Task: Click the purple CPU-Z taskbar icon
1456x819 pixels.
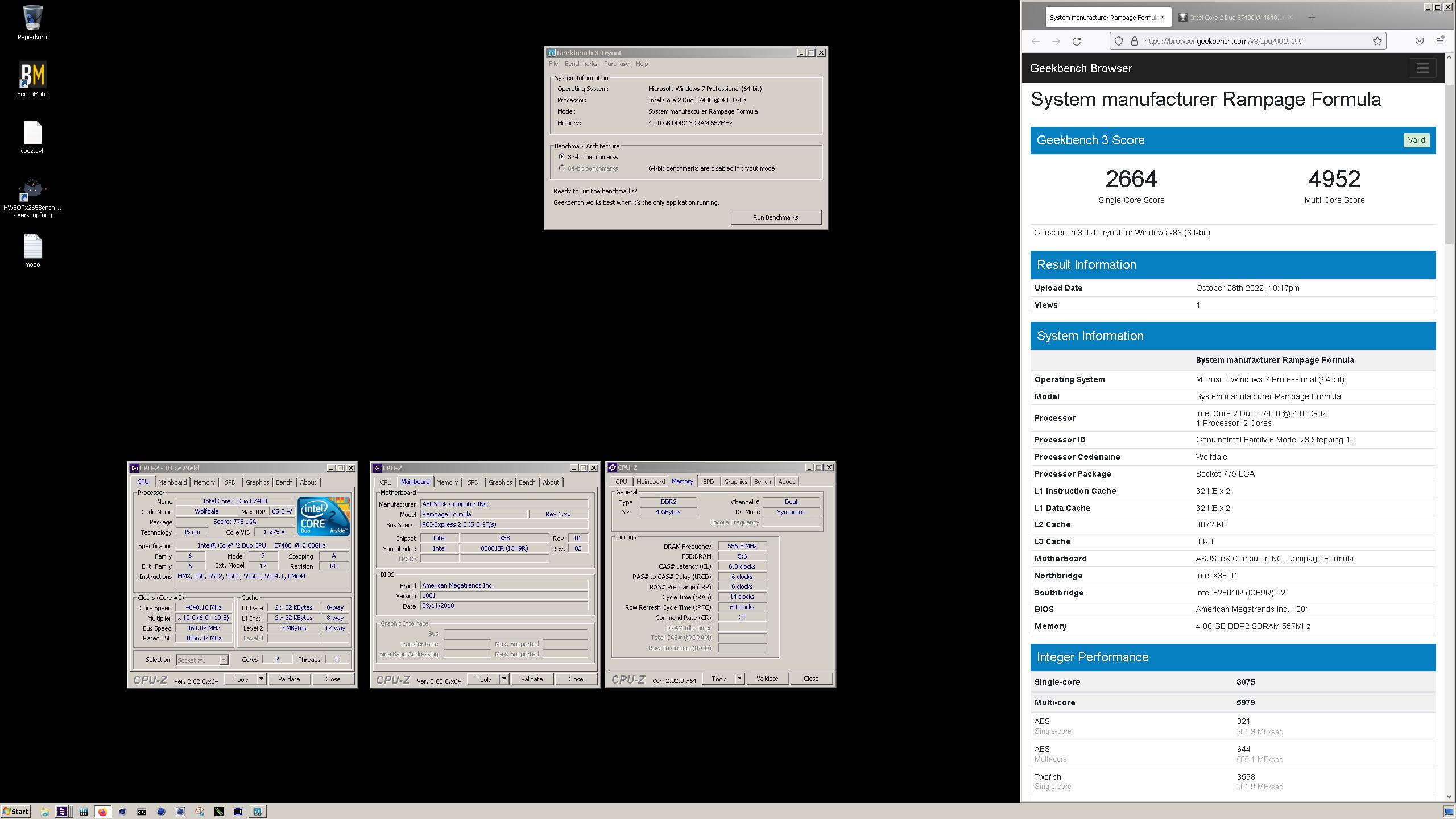Action: [x=63, y=812]
